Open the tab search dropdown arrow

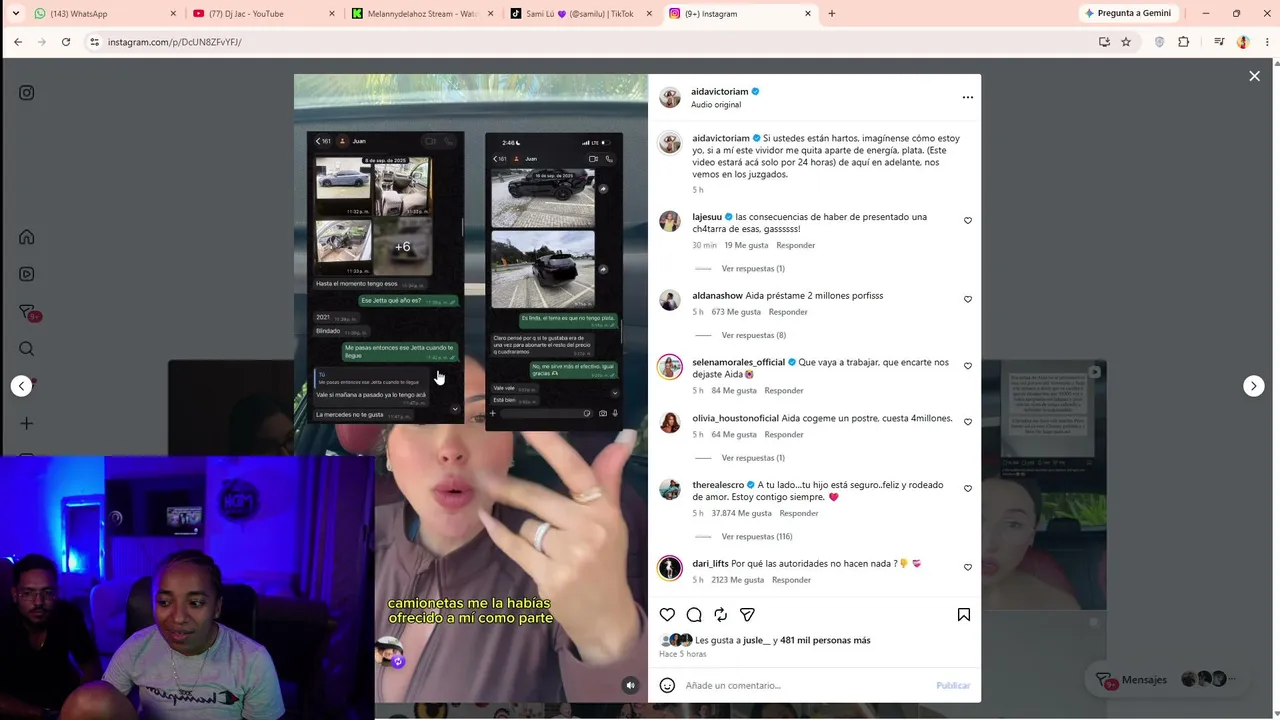pyautogui.click(x=15, y=14)
